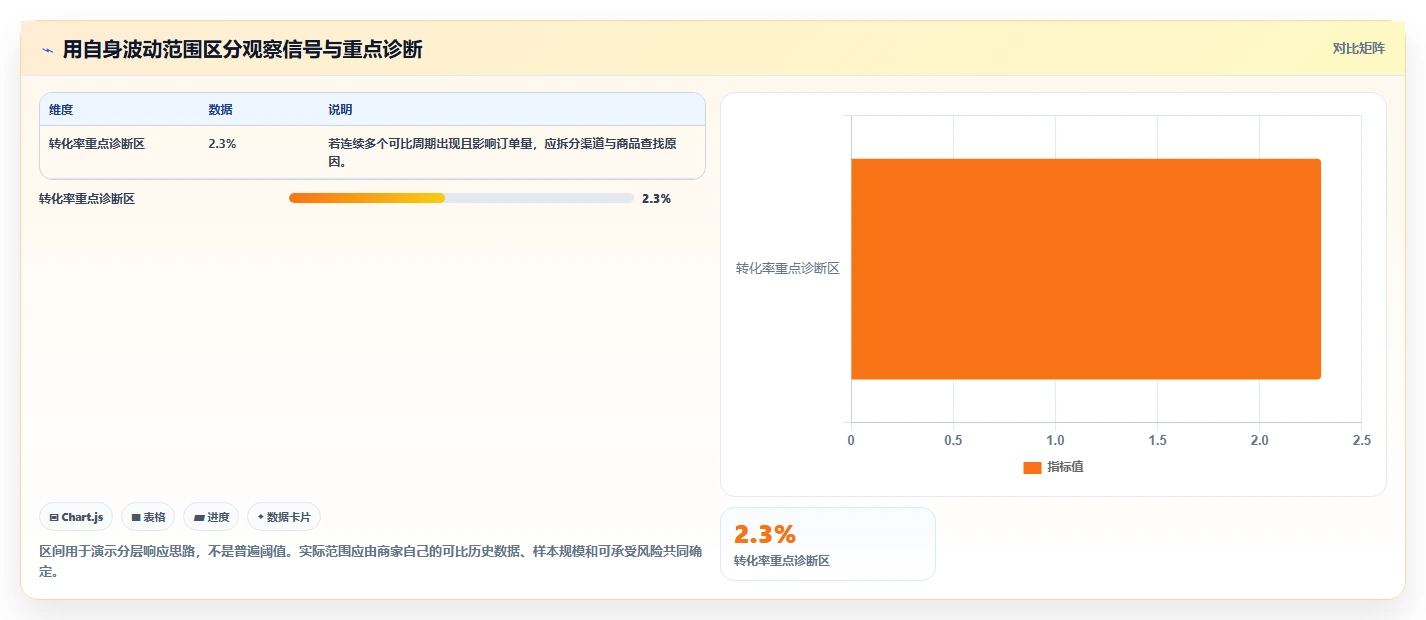
Task: Click the orange bar in the chart
Action: [1086, 269]
